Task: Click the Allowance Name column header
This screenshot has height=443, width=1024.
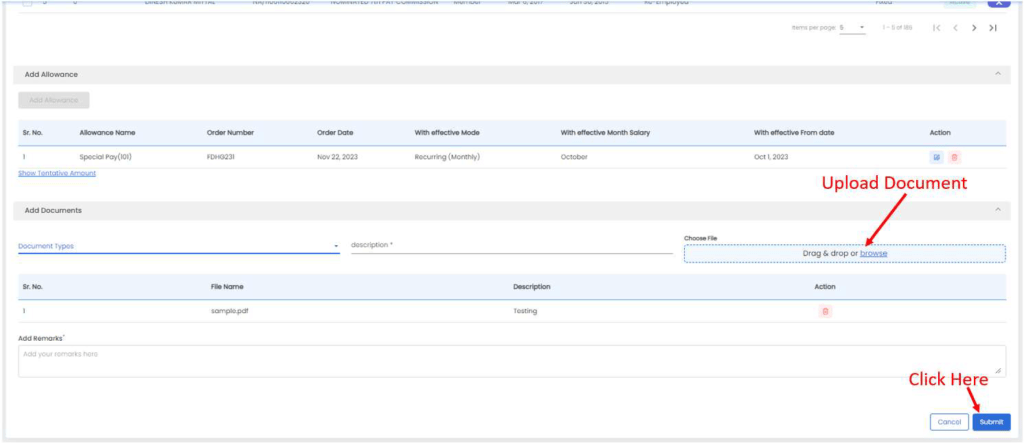Action: [107, 133]
